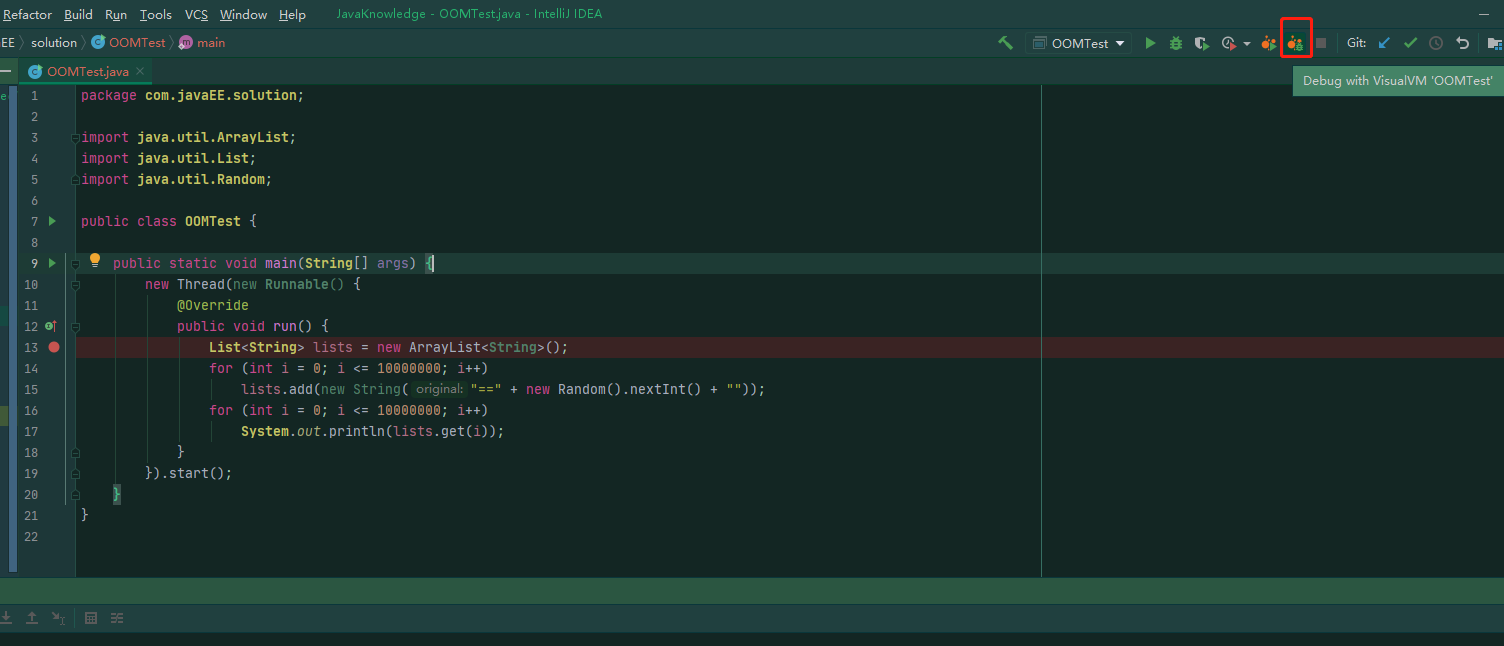Screen dimensions: 1504x646
Task: Run the OOMTest configuration with green play icon
Action: 1150,43
